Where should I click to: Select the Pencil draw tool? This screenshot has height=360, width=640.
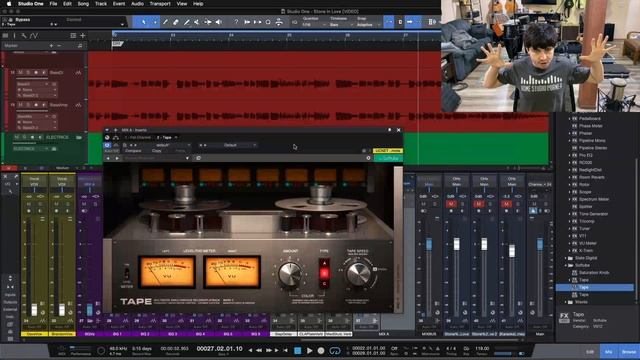click(165, 22)
